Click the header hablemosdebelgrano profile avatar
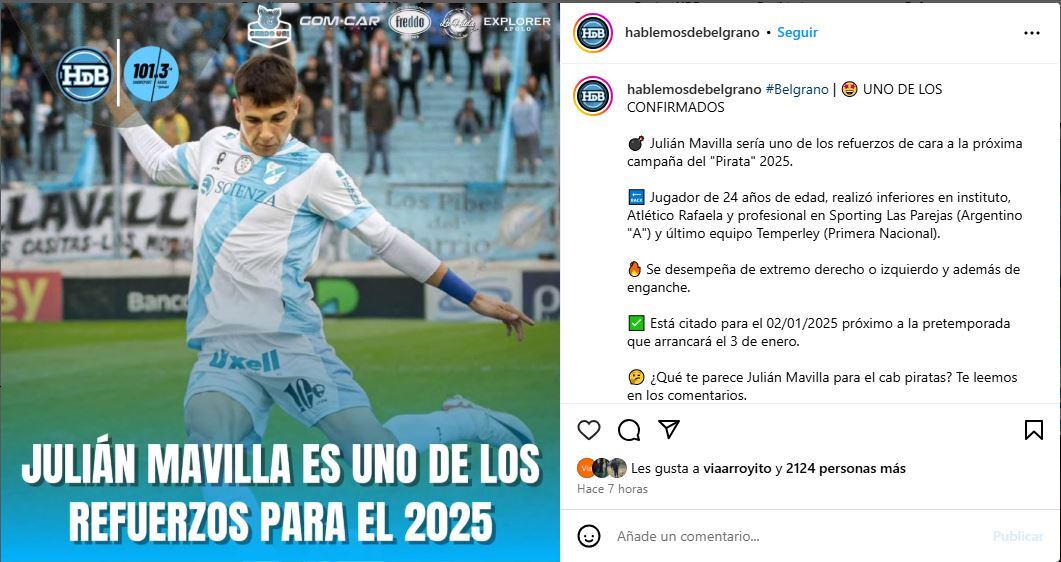This screenshot has height=562, width=1061. point(593,32)
